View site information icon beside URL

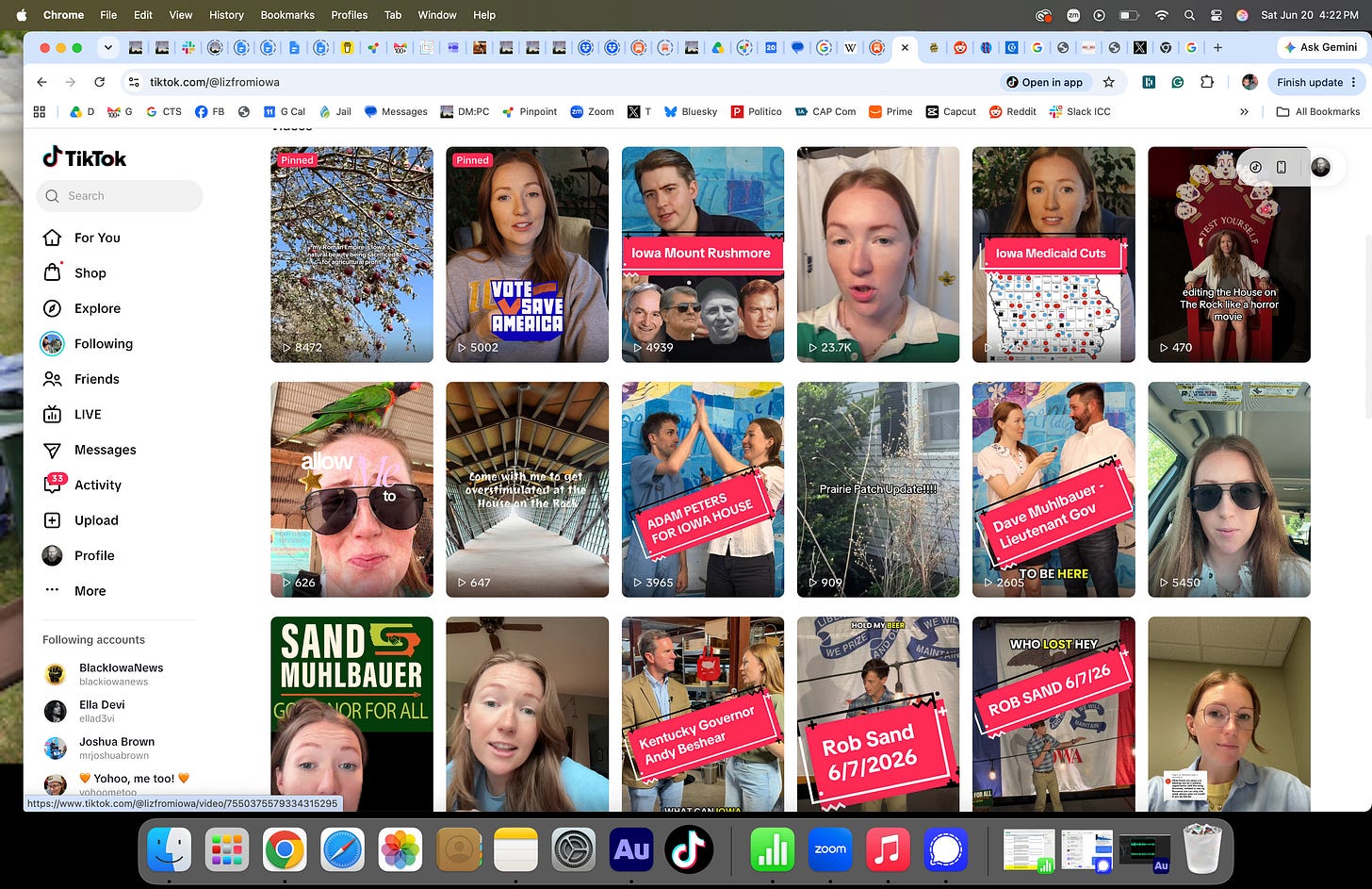[134, 82]
